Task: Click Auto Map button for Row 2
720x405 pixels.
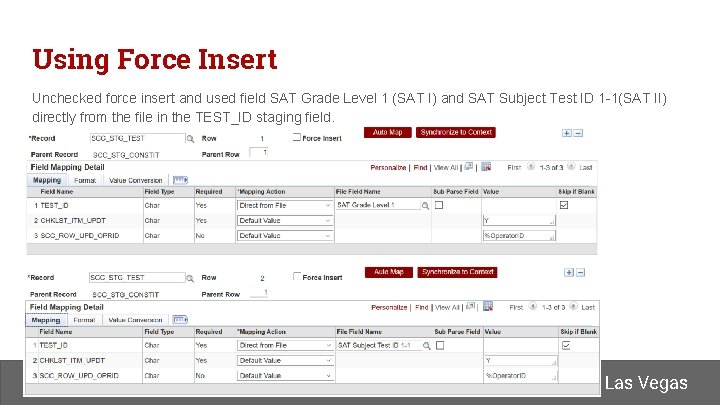Action: (x=389, y=272)
